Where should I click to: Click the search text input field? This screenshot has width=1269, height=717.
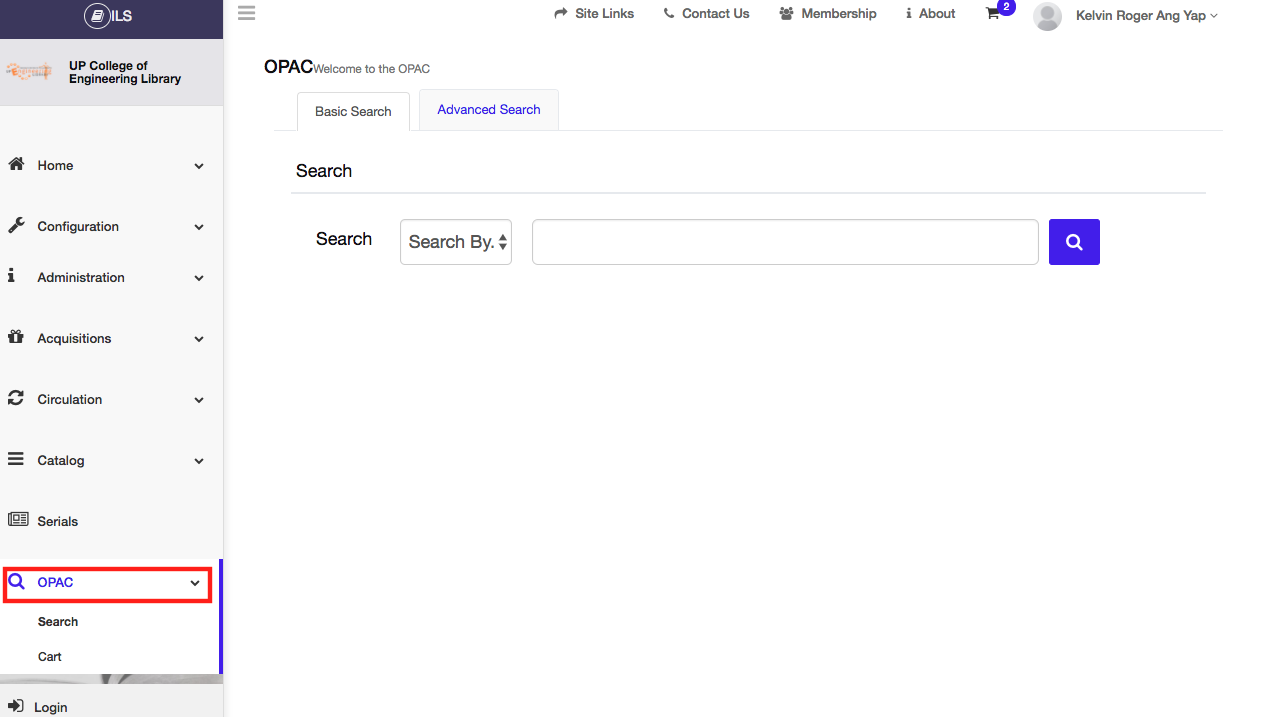point(785,242)
